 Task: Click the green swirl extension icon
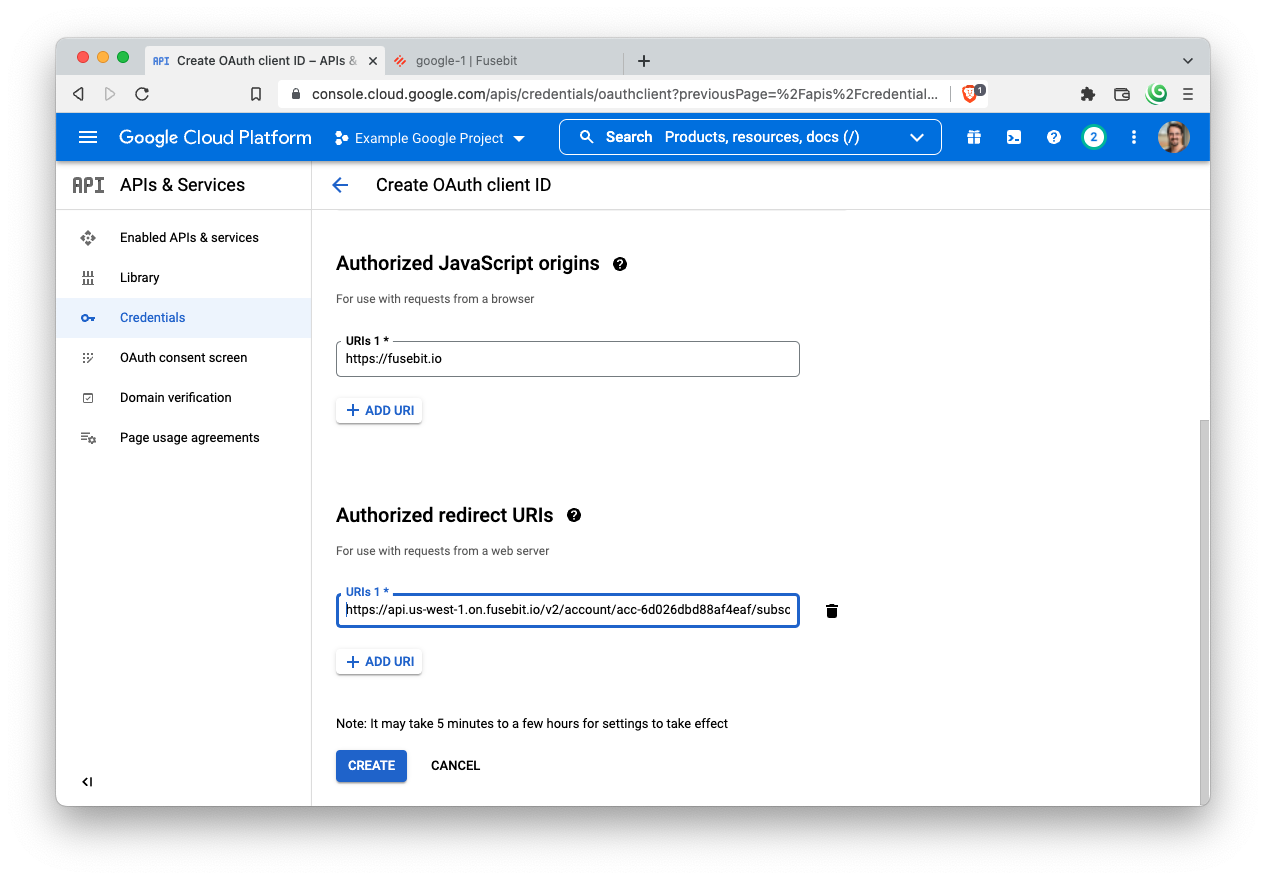click(1157, 94)
